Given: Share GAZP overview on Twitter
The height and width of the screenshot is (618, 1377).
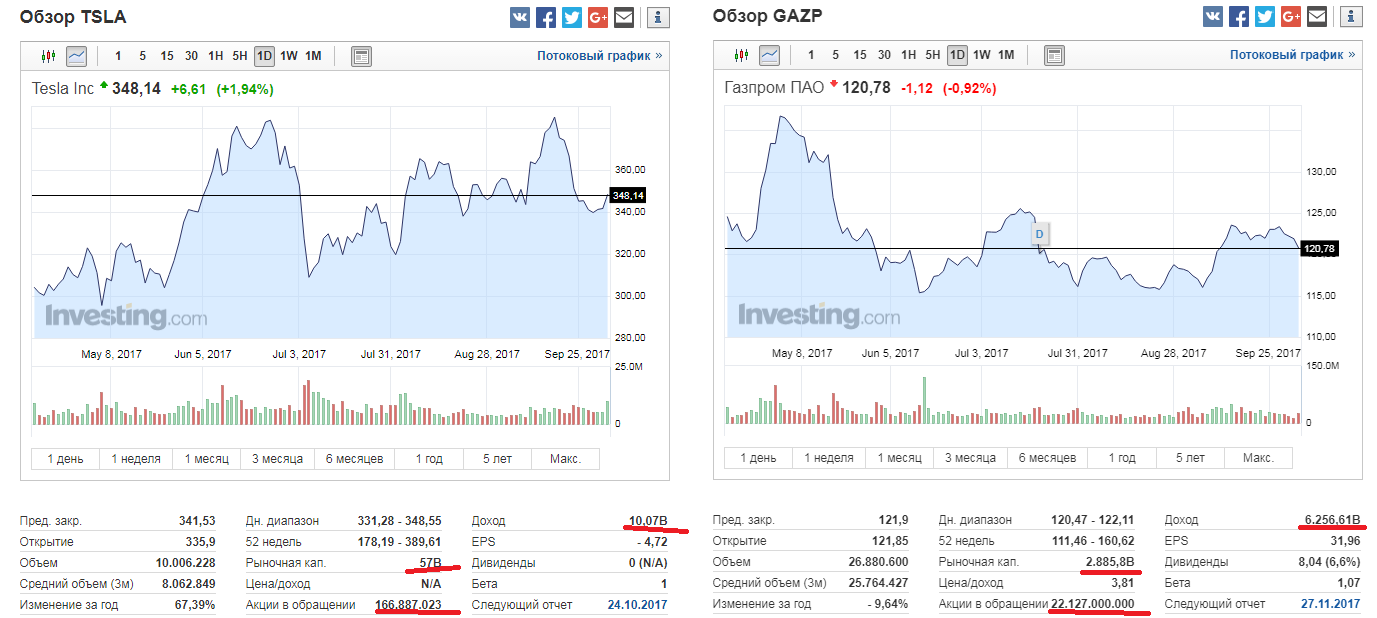Looking at the screenshot, I should click(1265, 17).
